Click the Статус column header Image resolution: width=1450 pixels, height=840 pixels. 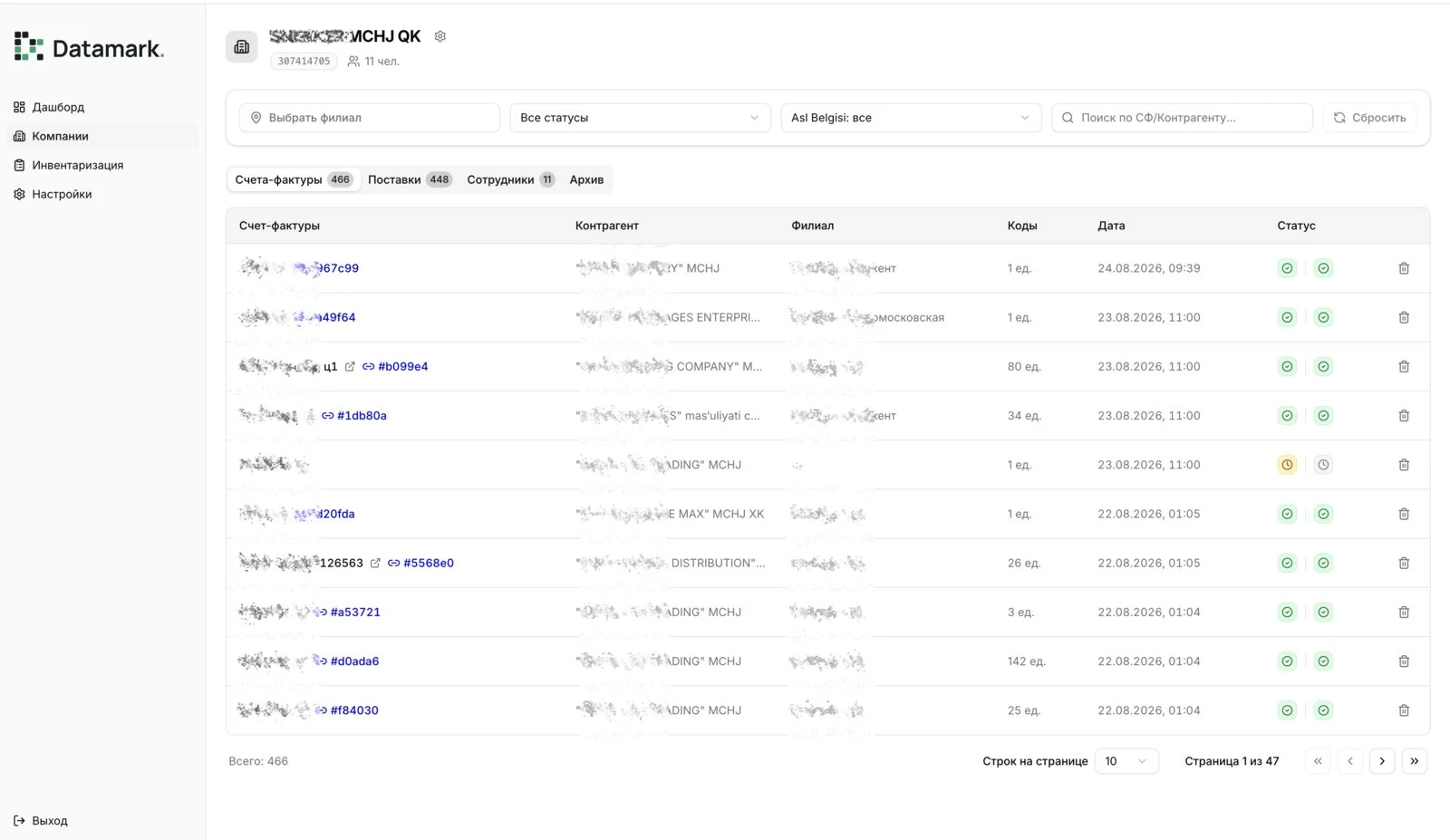[1296, 226]
